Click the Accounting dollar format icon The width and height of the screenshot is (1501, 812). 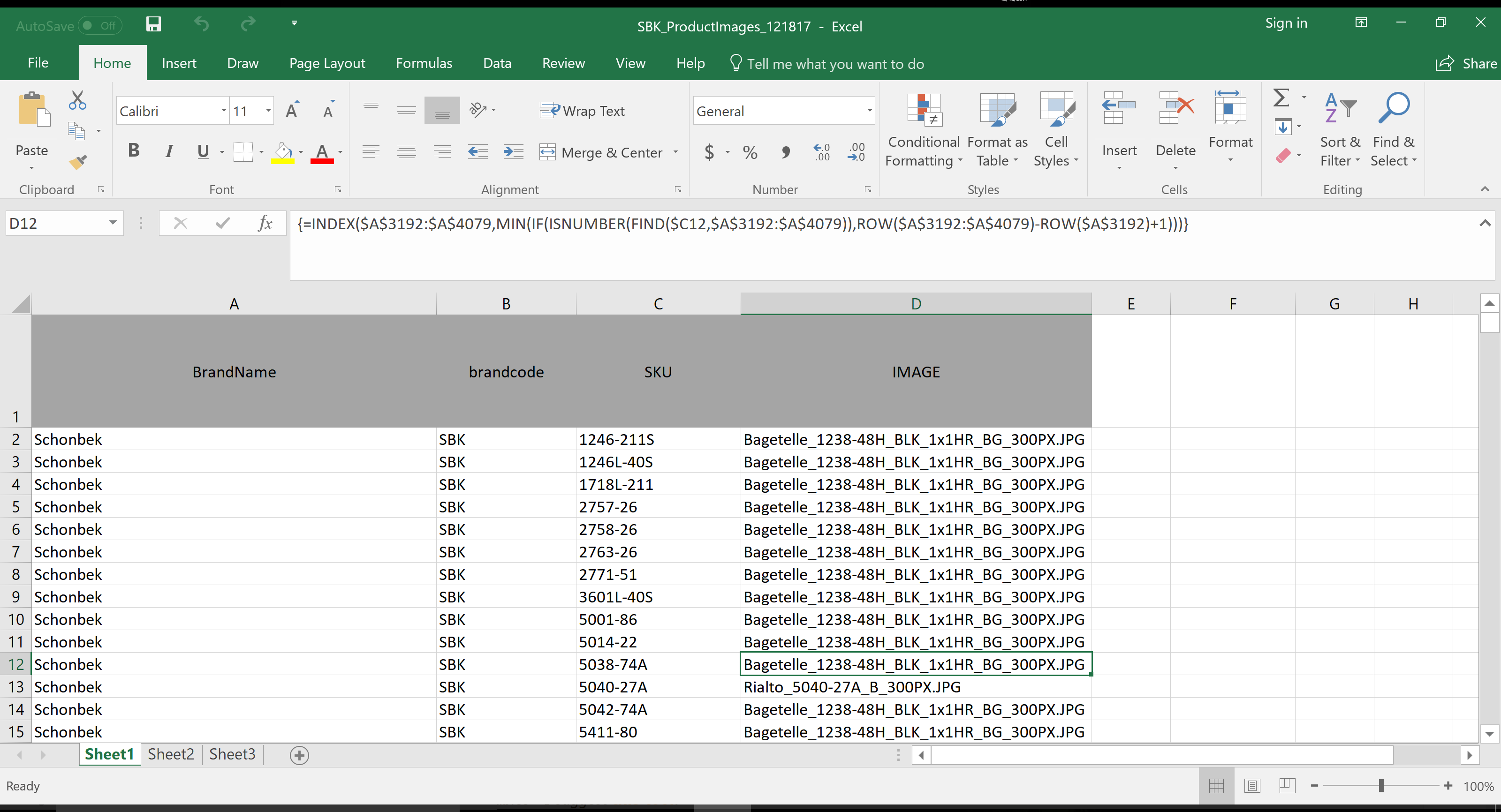point(709,153)
